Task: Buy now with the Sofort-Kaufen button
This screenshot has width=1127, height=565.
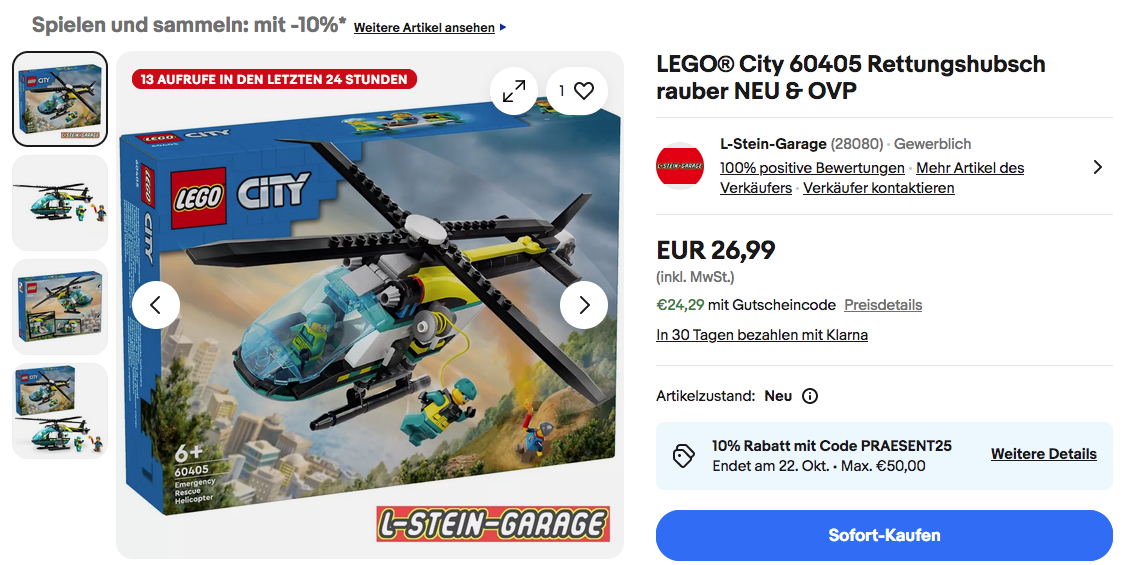Action: [884, 536]
